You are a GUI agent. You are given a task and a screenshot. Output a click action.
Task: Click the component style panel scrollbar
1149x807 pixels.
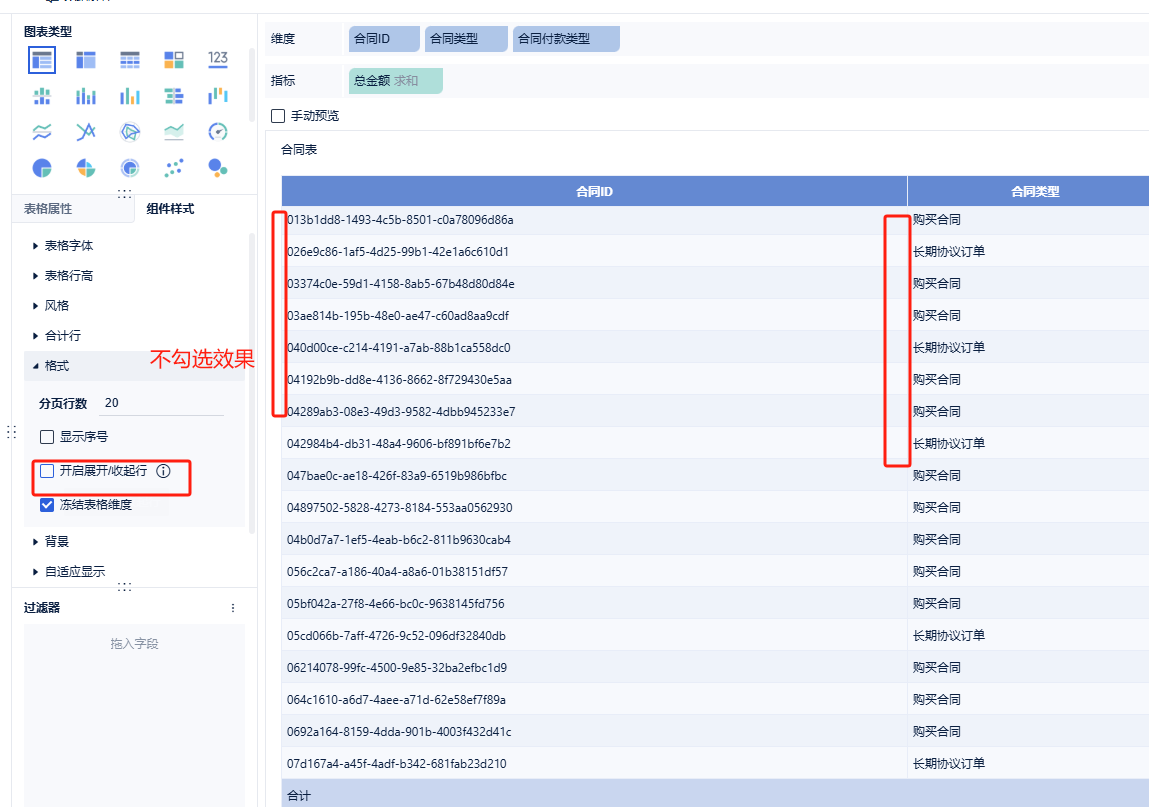click(252, 383)
